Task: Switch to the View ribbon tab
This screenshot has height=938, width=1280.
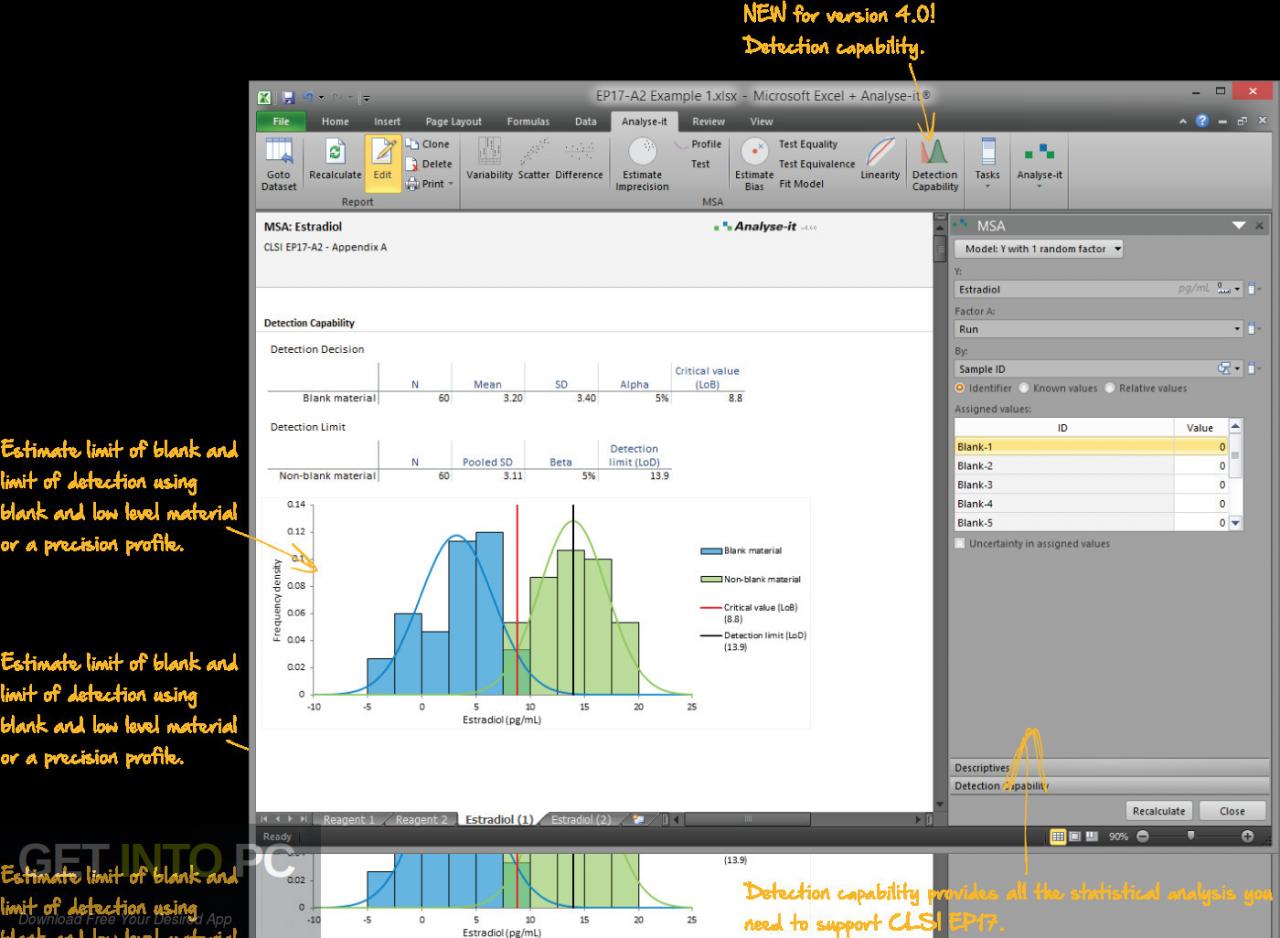Action: click(x=761, y=121)
